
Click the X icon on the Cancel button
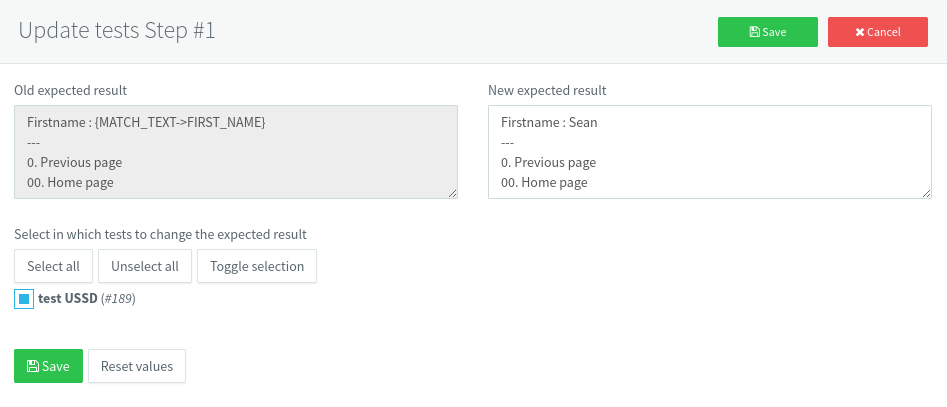[x=860, y=32]
